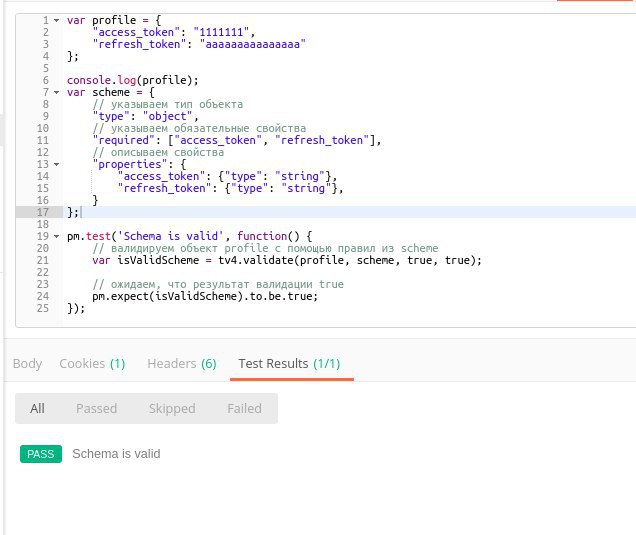Click the pm.expect(isValidScheme) line
This screenshot has width=636, height=535.
(205, 297)
